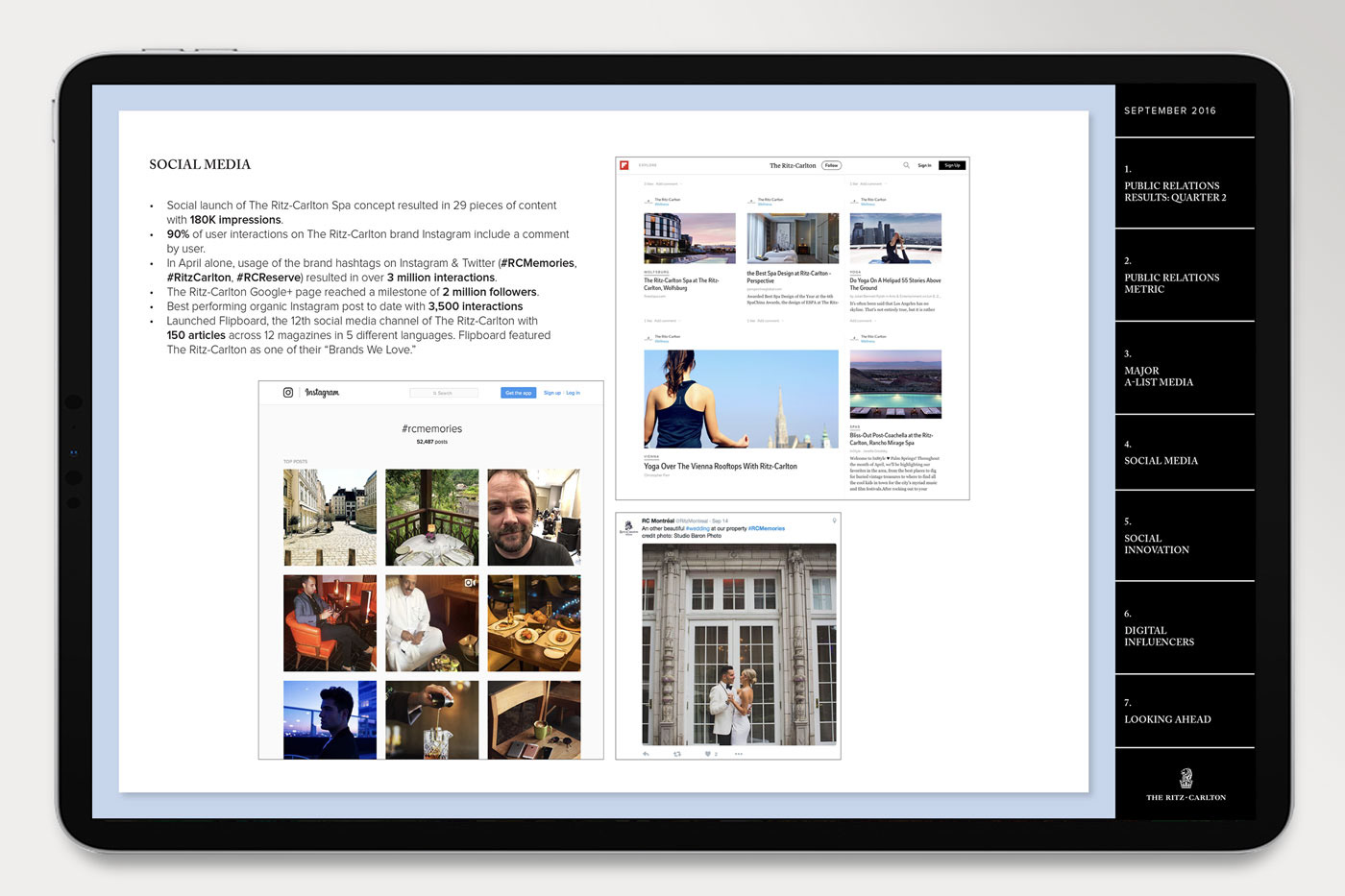Click the #rcmemories hashtag heading
This screenshot has height=896, width=1345.
click(x=431, y=429)
